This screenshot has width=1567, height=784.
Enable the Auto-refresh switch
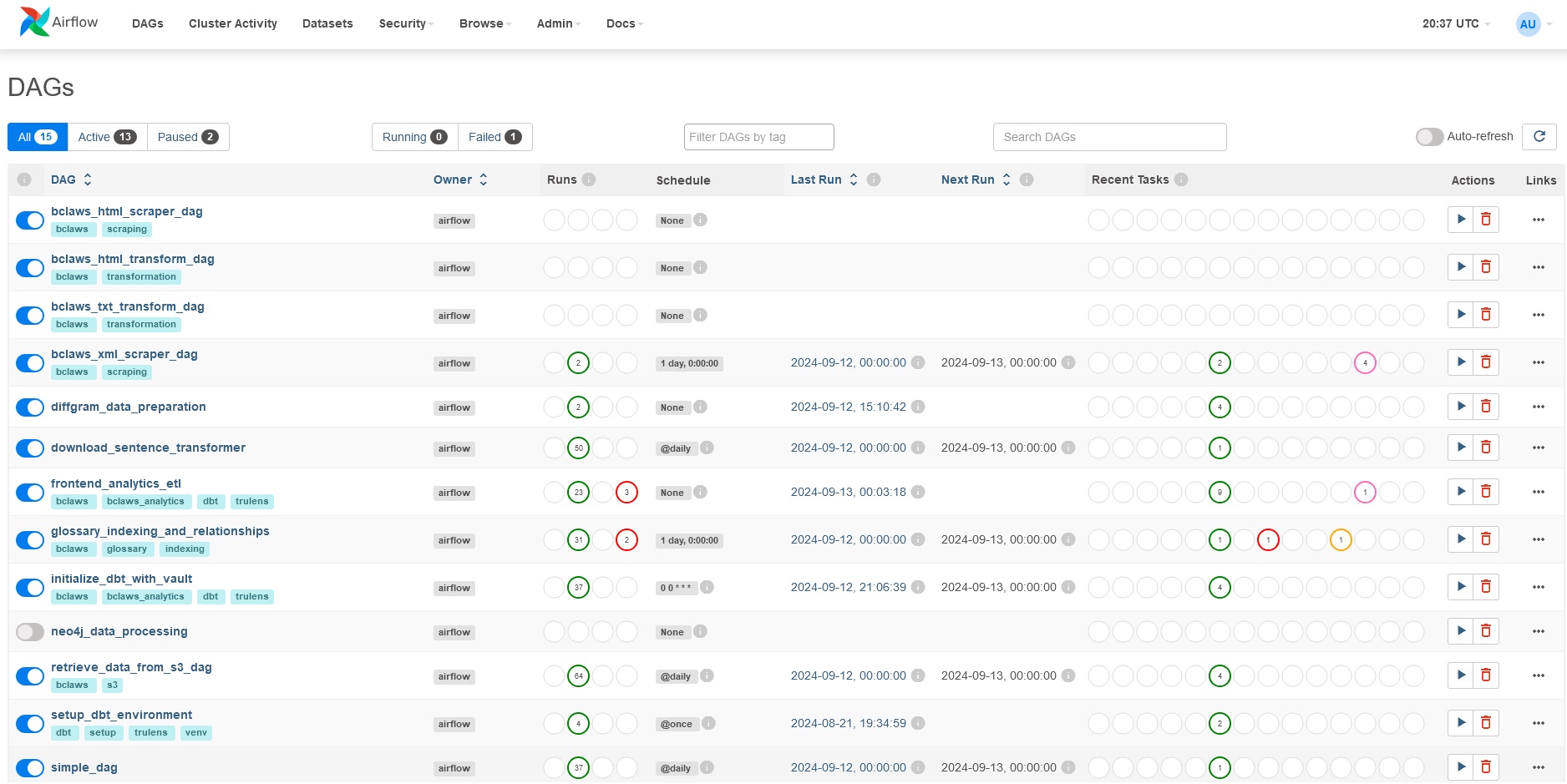(1429, 137)
